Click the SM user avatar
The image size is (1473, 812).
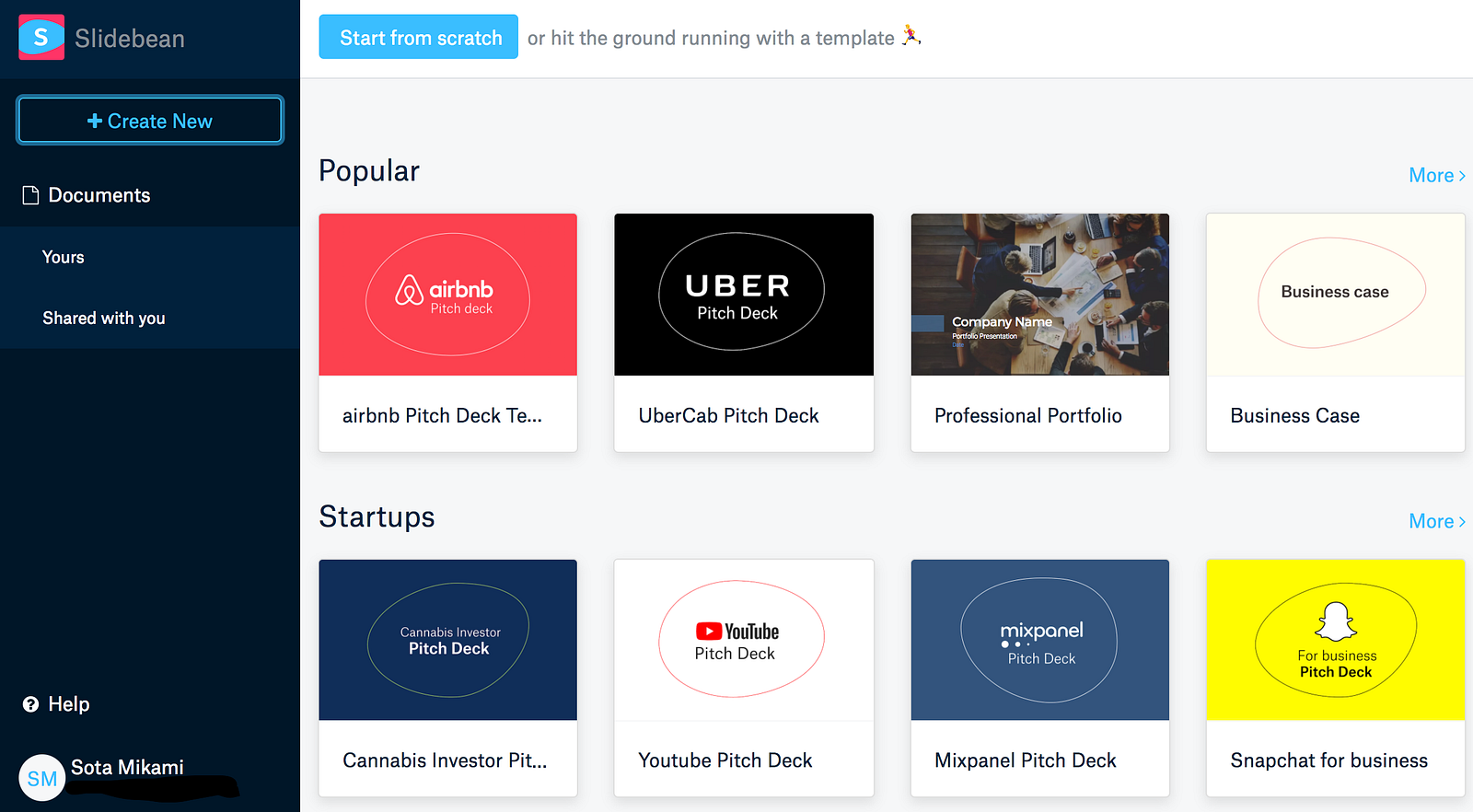pos(41,778)
